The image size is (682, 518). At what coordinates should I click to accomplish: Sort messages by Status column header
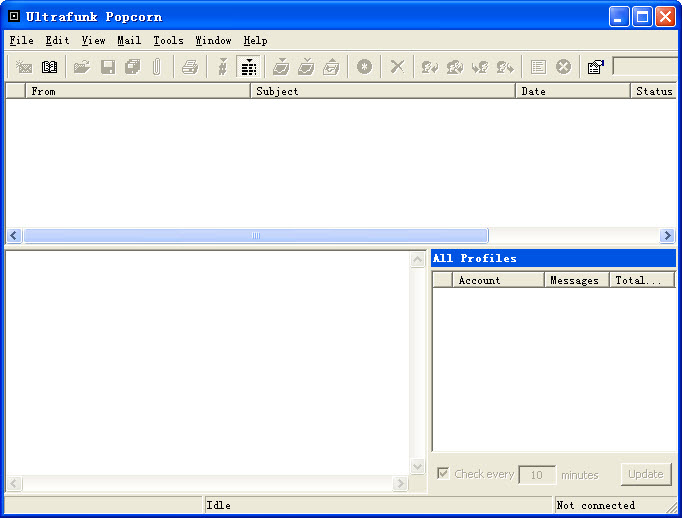654,91
